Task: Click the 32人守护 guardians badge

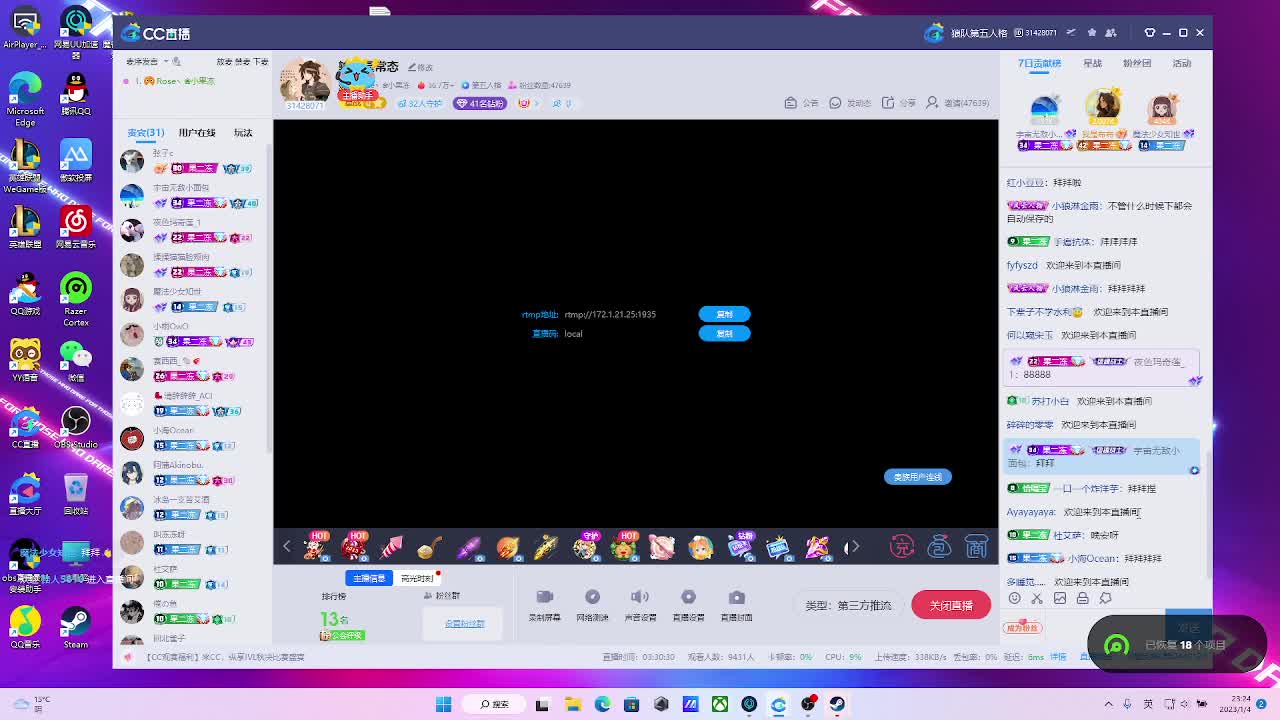Action: tap(420, 103)
